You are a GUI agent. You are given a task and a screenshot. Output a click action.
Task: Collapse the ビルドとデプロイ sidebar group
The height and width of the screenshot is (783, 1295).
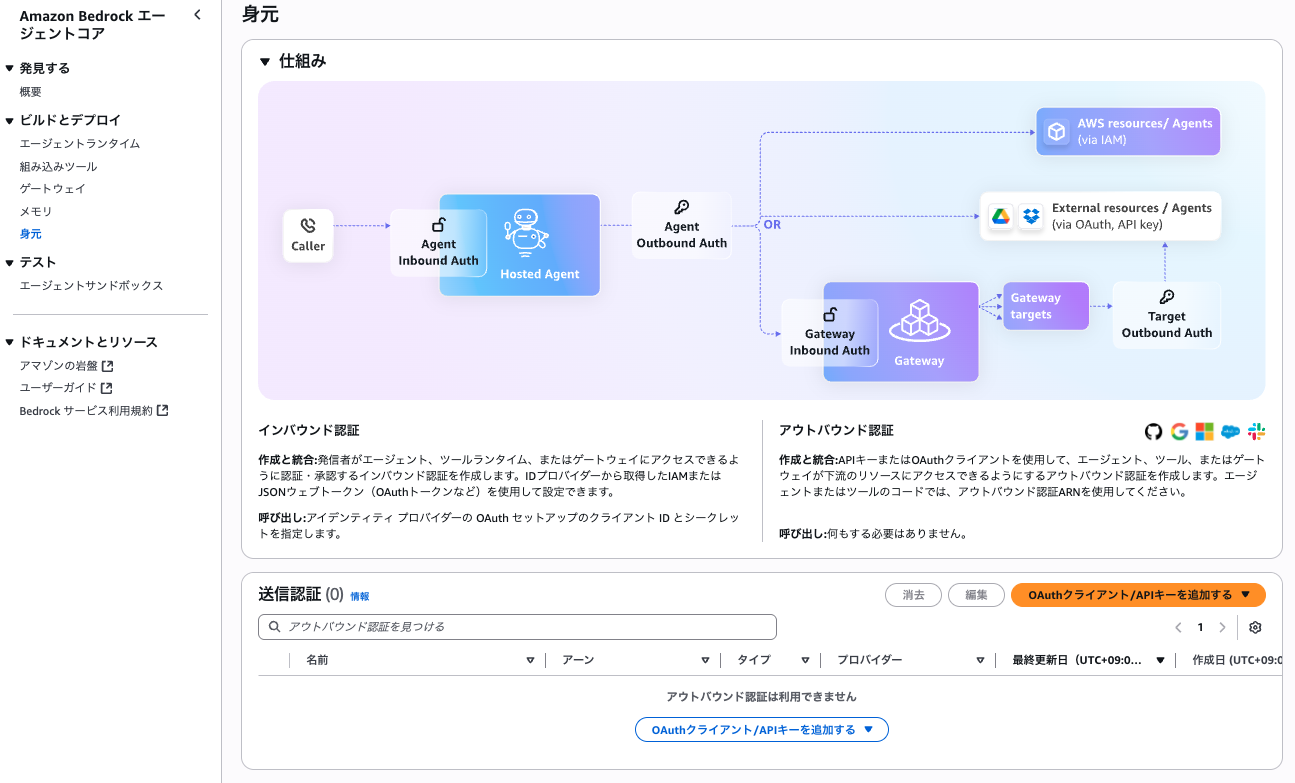pos(10,120)
